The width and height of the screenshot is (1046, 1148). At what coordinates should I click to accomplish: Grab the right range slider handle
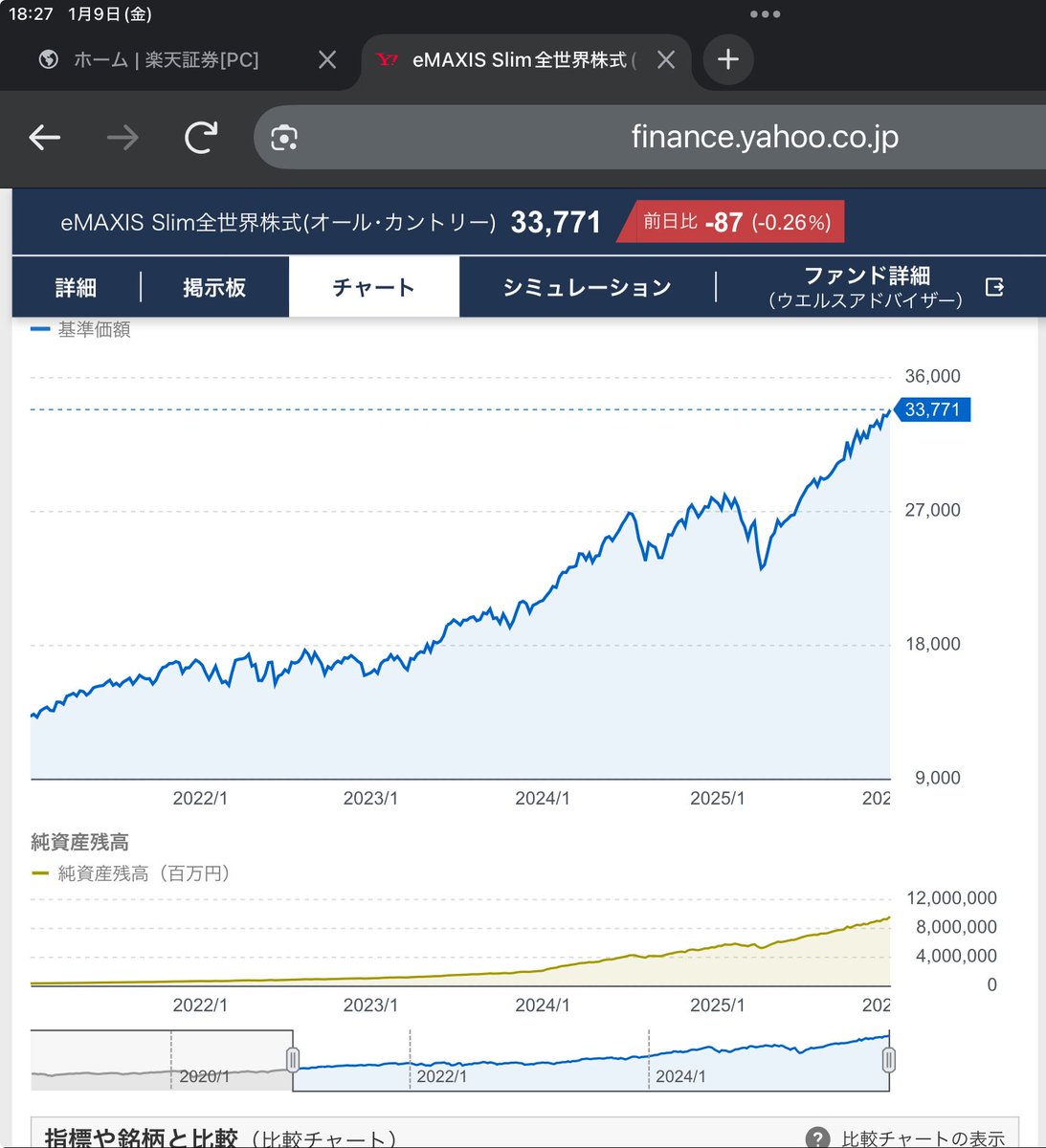tap(889, 1059)
